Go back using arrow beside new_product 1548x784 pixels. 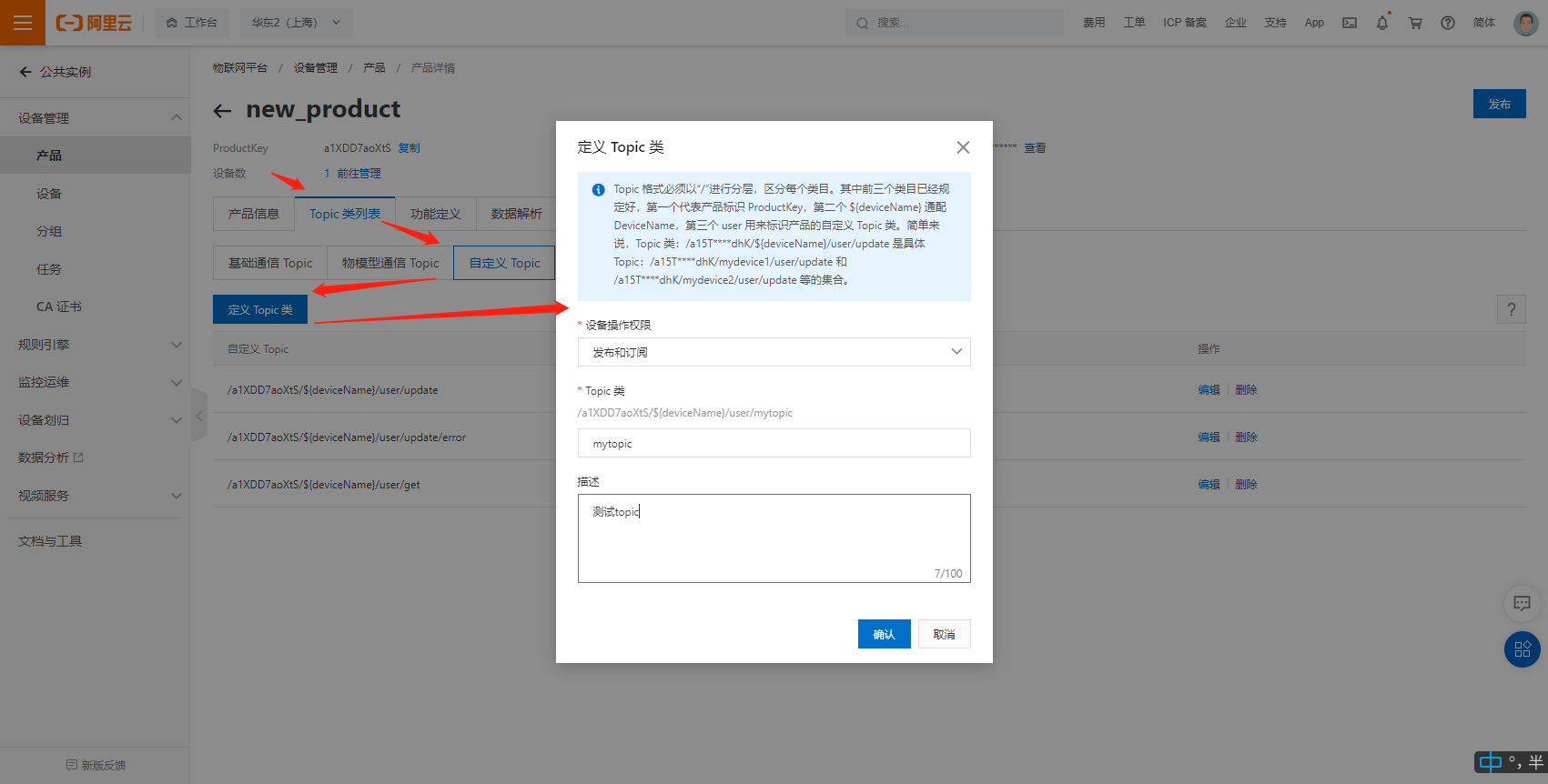[222, 111]
